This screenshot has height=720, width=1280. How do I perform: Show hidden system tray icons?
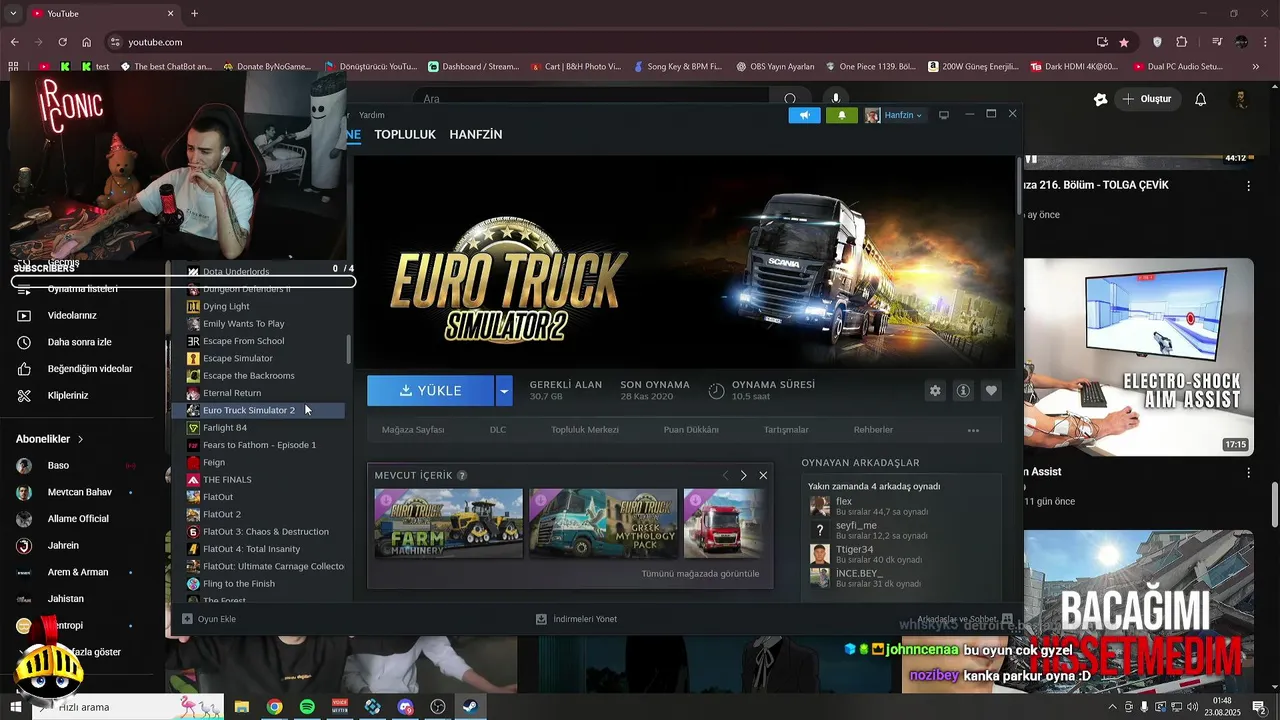[x=1112, y=707]
